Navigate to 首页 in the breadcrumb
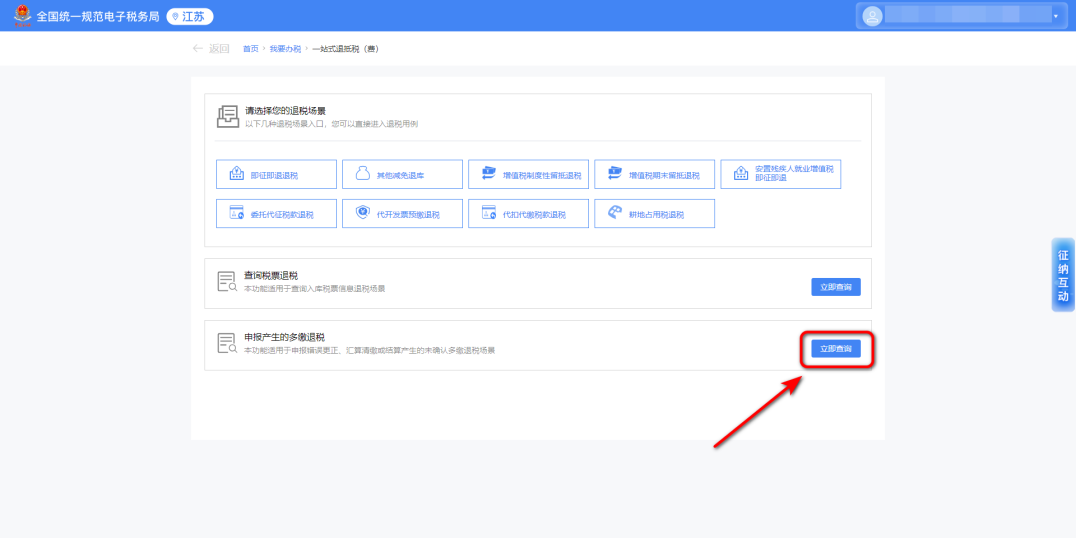Viewport: 1076px width, 538px height. 250,49
